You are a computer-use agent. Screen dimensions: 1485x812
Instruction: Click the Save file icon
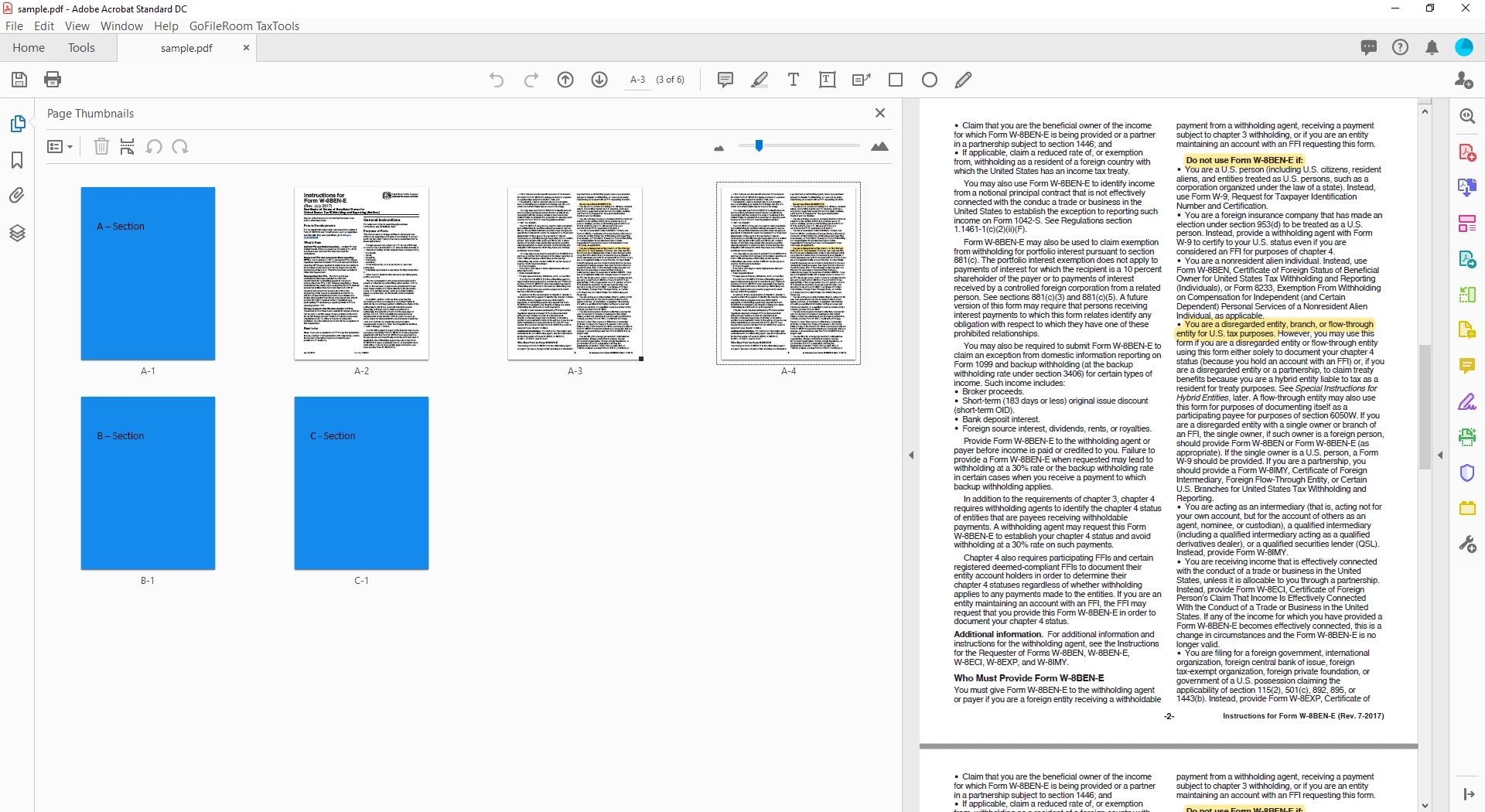tap(19, 80)
